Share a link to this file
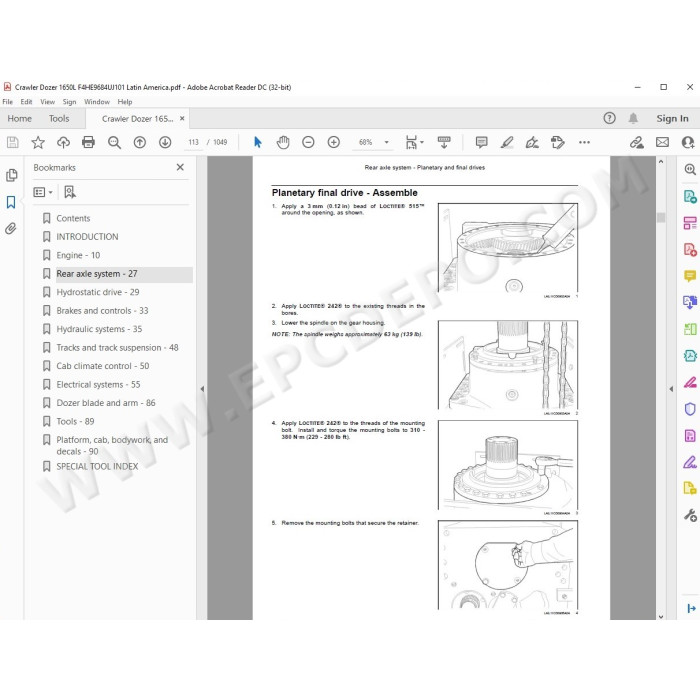 pos(637,142)
